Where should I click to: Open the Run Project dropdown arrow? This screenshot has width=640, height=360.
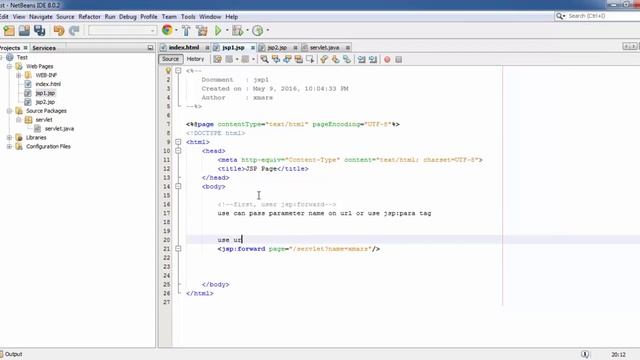(x=227, y=31)
